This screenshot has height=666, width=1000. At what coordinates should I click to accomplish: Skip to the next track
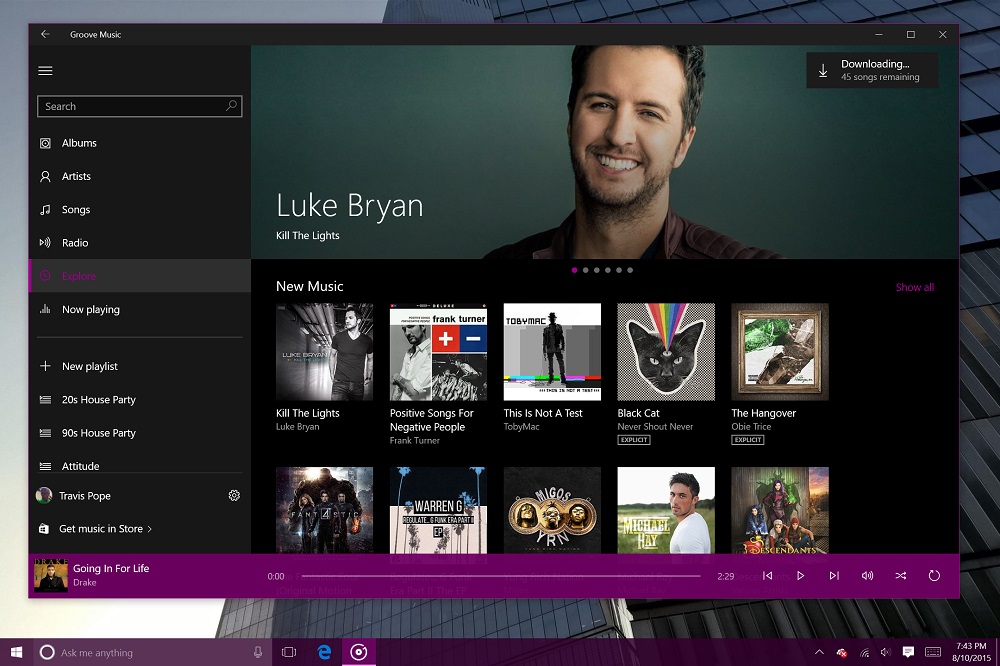(834, 576)
